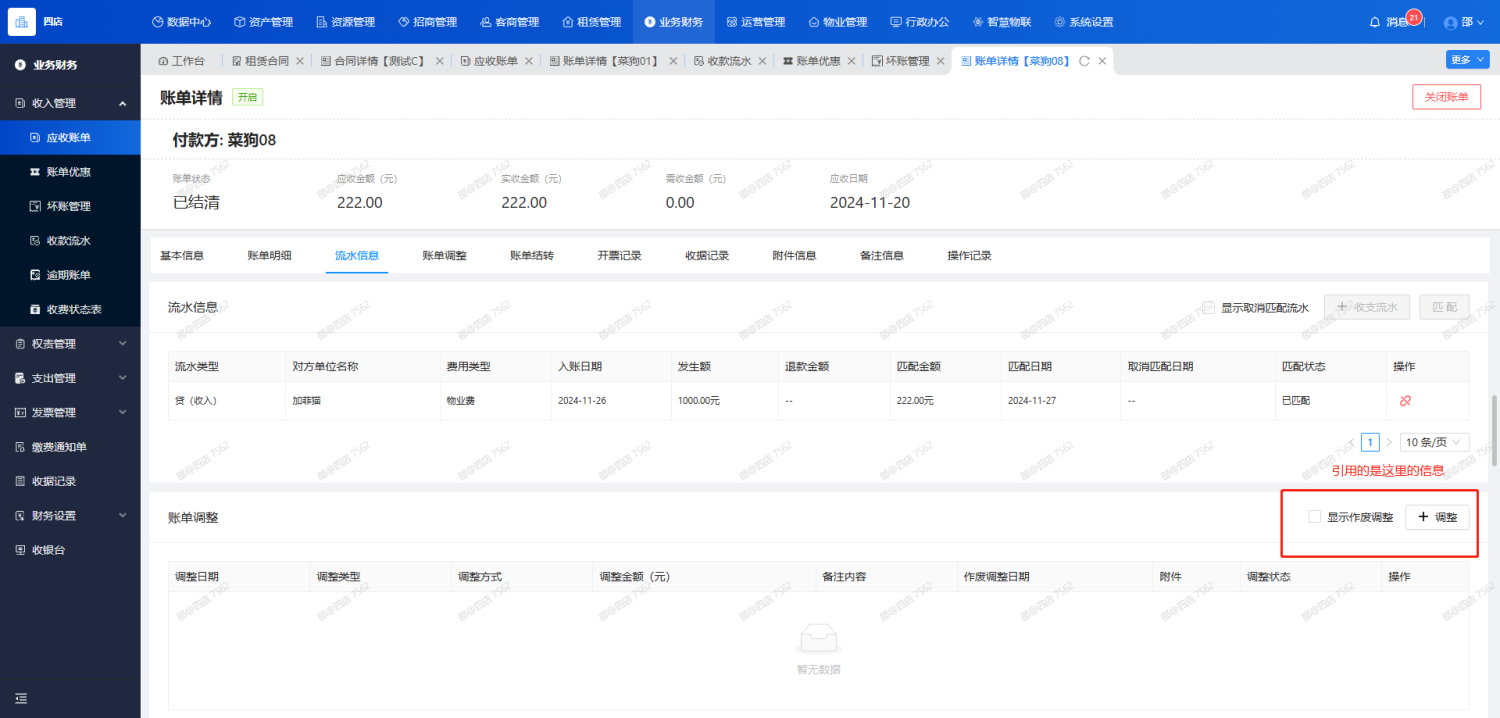Refresh the 账单详情【菜狗08】tab
This screenshot has height=718, width=1500.
click(1084, 61)
